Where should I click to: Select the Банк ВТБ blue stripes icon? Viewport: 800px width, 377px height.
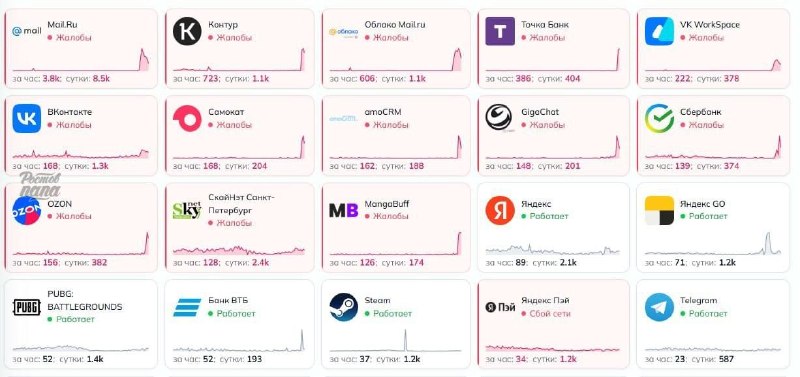click(187, 307)
